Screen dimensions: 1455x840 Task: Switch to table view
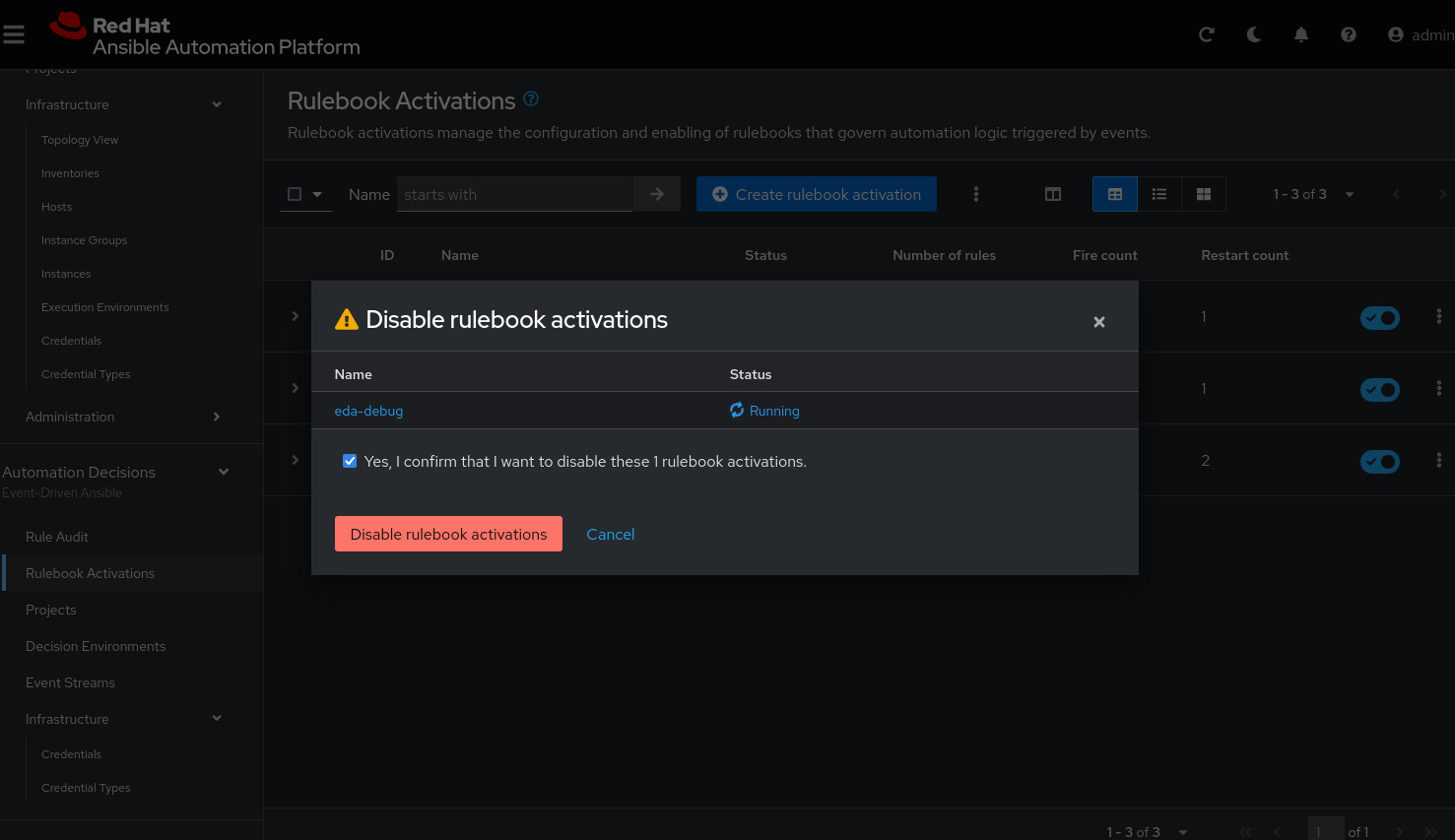(x=1115, y=194)
